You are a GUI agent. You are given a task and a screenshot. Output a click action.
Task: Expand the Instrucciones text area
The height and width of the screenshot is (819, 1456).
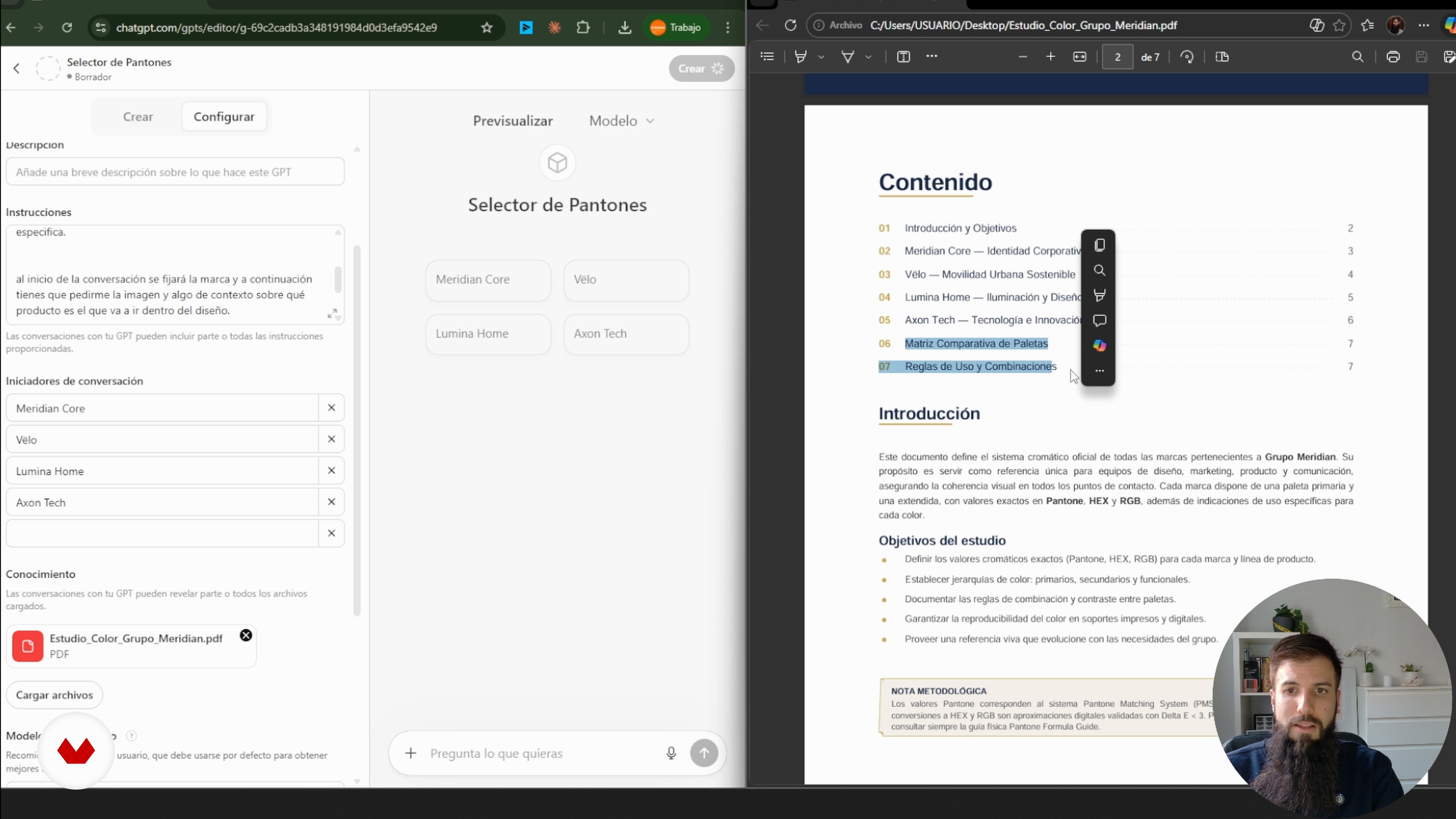(333, 314)
